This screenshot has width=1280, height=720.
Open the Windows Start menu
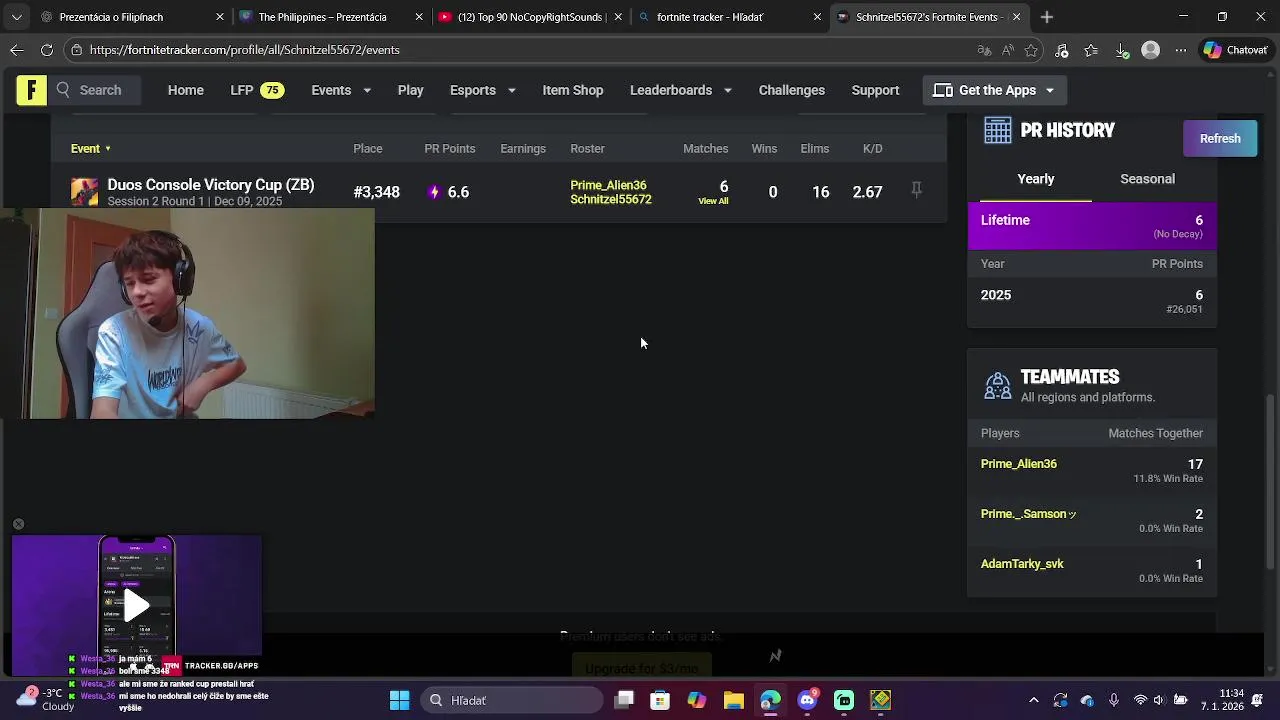[399, 700]
